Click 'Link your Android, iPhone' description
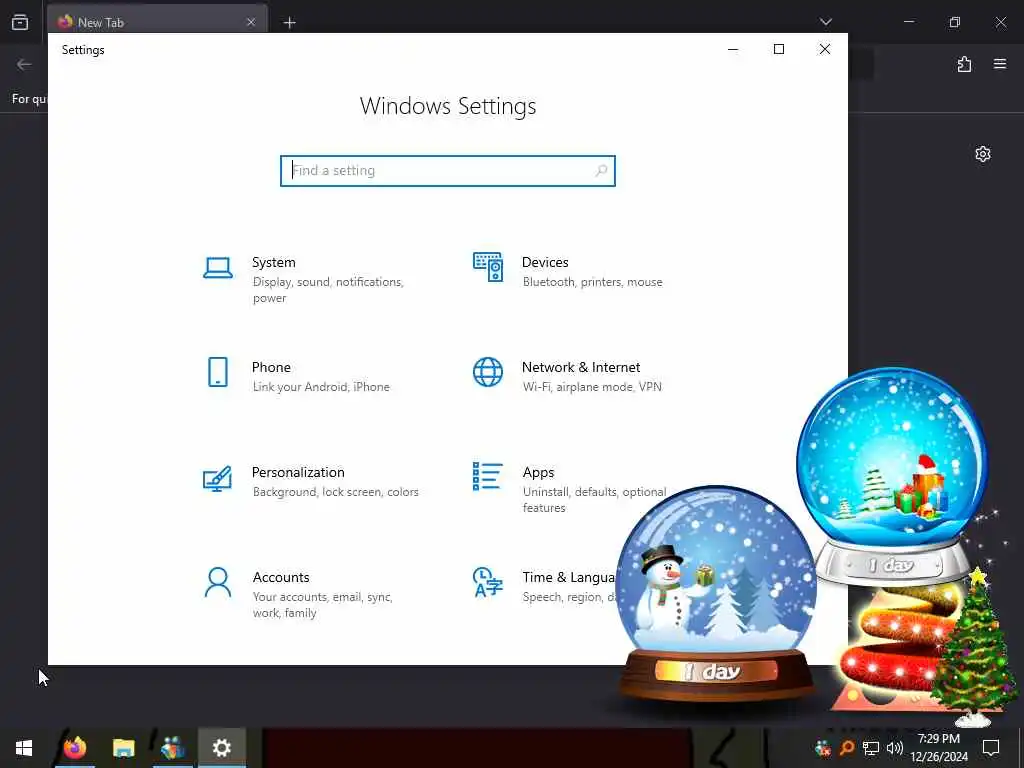This screenshot has height=768, width=1024. [x=321, y=387]
